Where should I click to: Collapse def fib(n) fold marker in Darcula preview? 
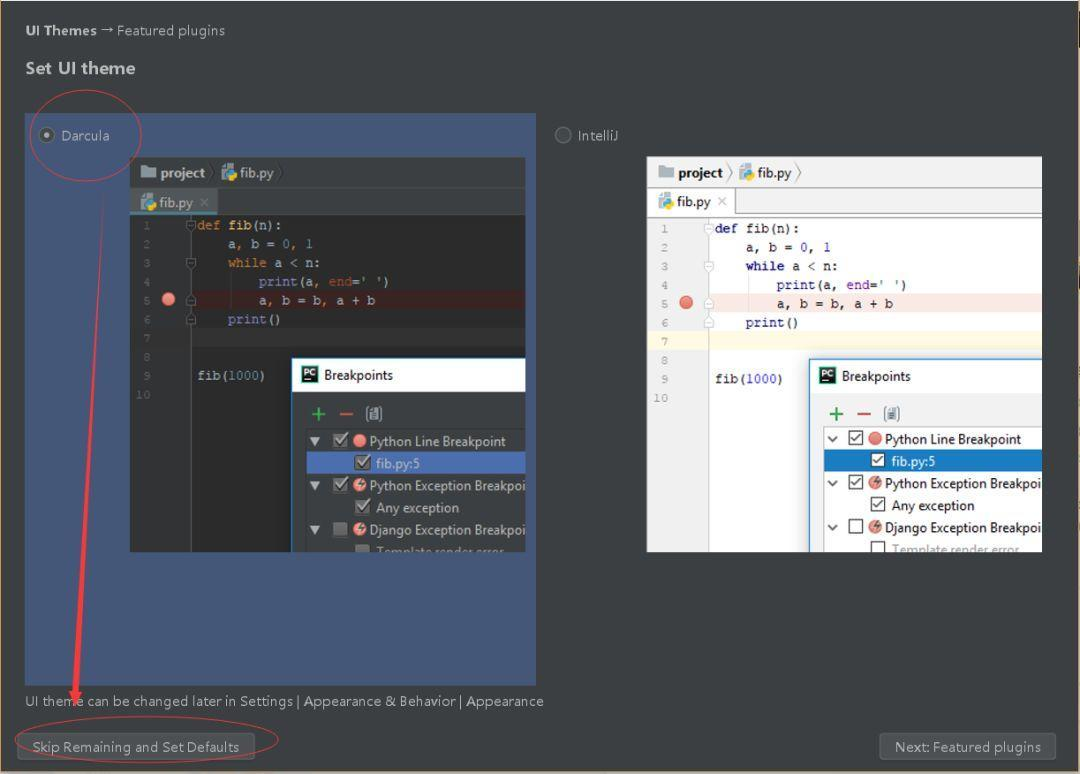coord(191,225)
